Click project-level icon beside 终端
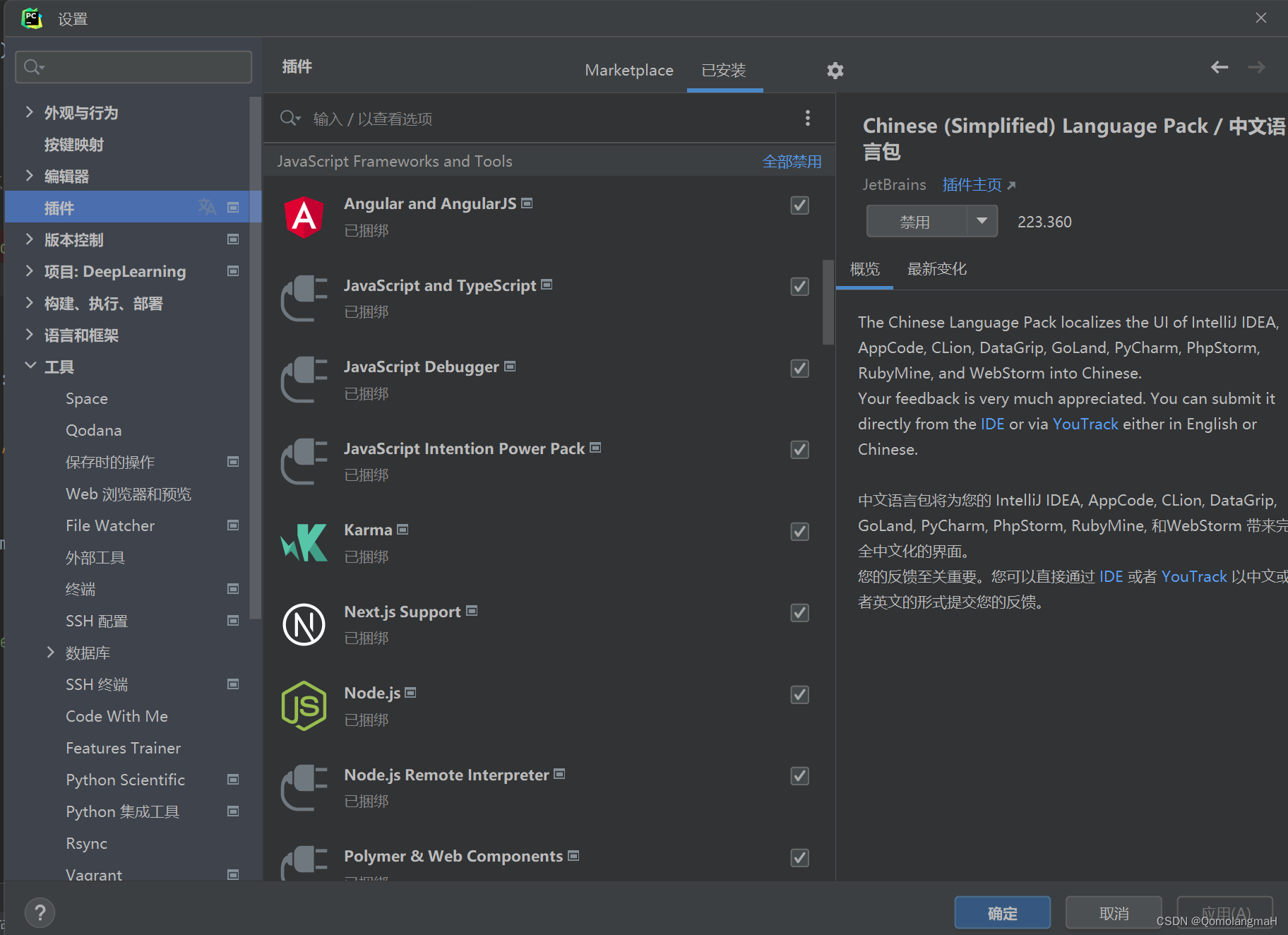 tap(233, 589)
